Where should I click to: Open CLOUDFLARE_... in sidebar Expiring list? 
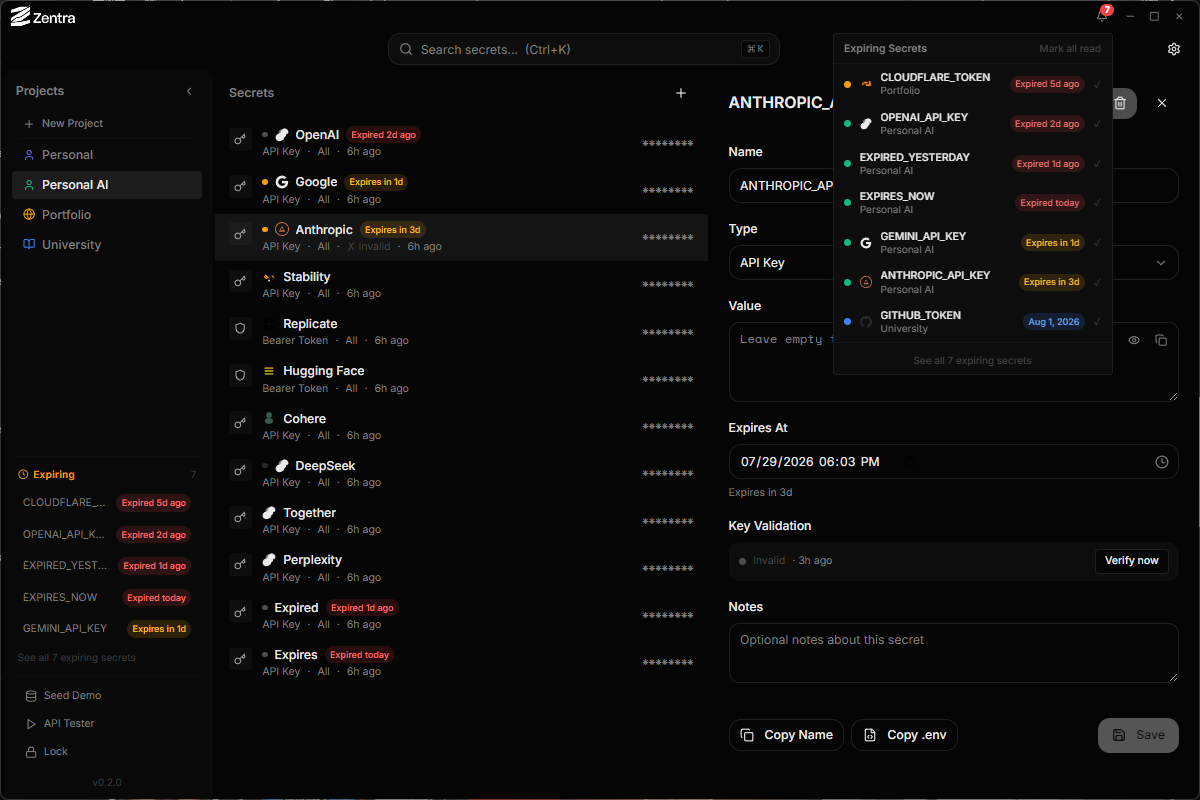(107, 503)
